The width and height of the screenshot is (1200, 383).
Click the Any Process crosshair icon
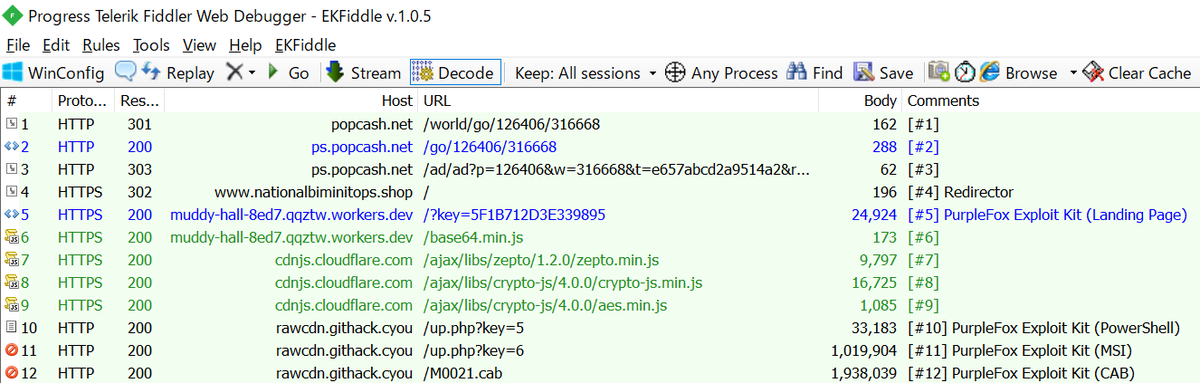pos(675,73)
